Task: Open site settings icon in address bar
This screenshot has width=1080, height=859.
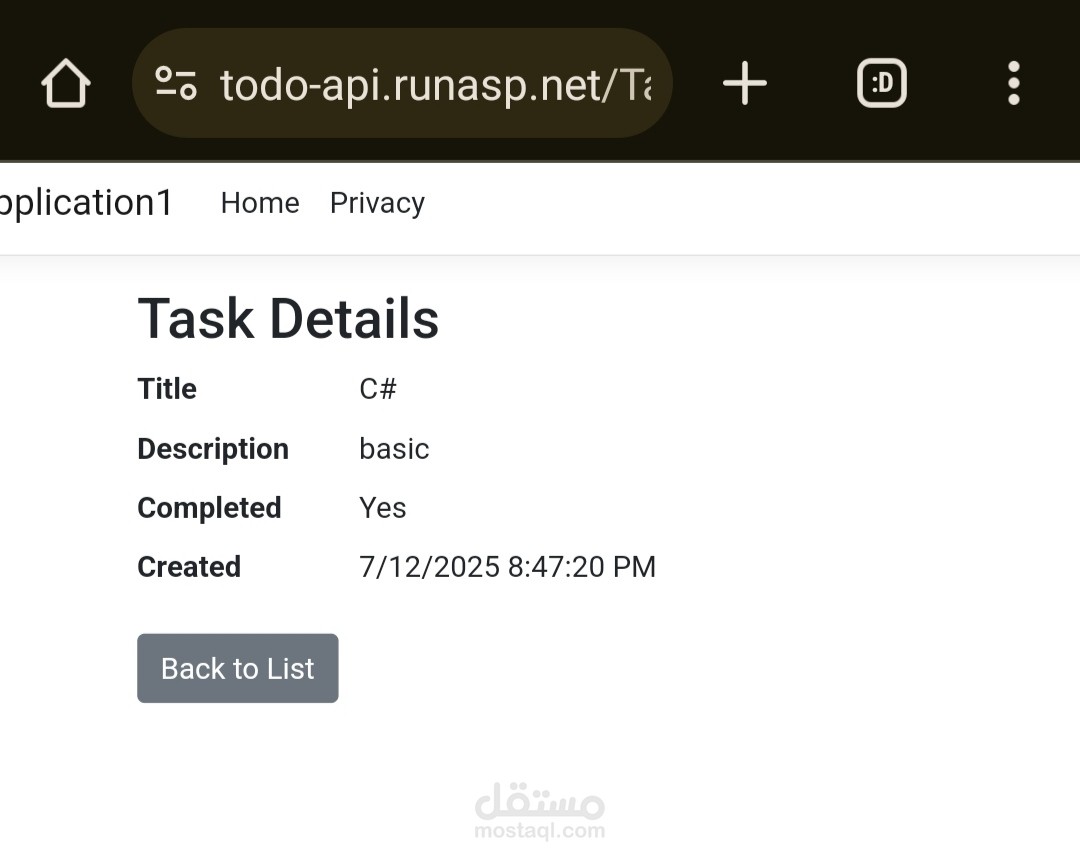Action: [176, 83]
